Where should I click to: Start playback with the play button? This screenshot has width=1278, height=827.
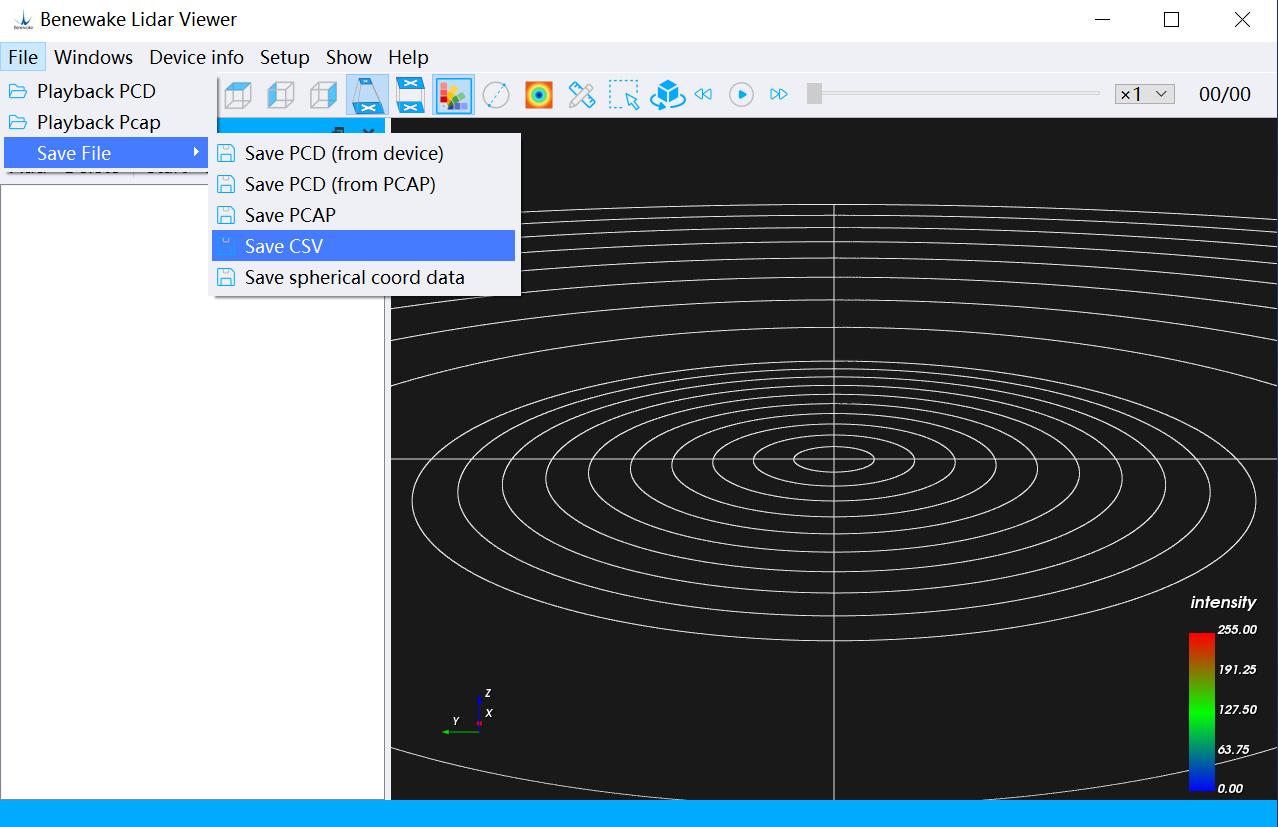[741, 94]
